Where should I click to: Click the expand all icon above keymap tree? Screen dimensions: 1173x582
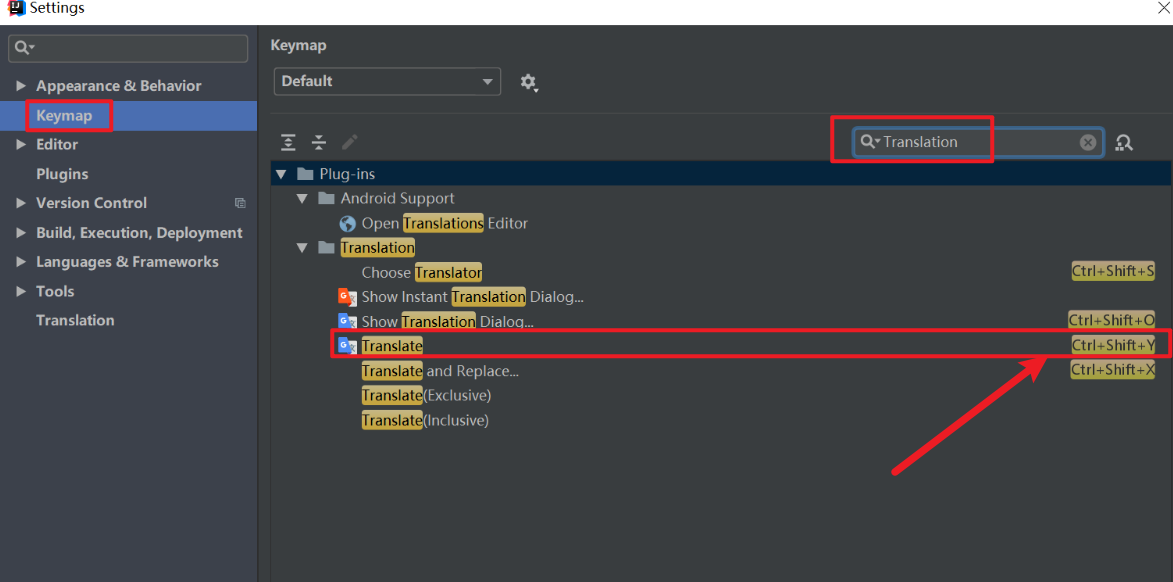288,142
